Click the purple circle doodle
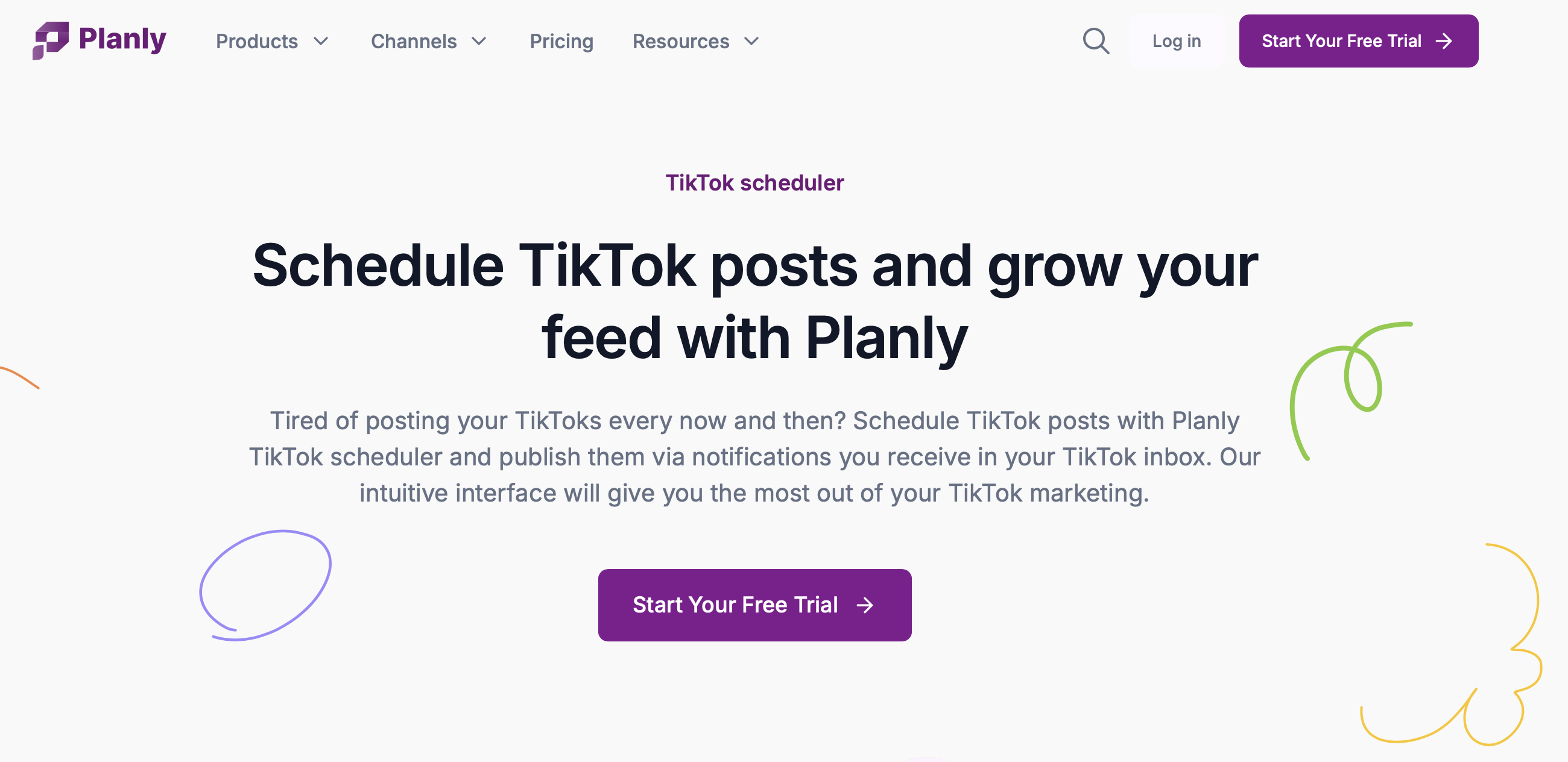The width and height of the screenshot is (1568, 762). [x=265, y=585]
